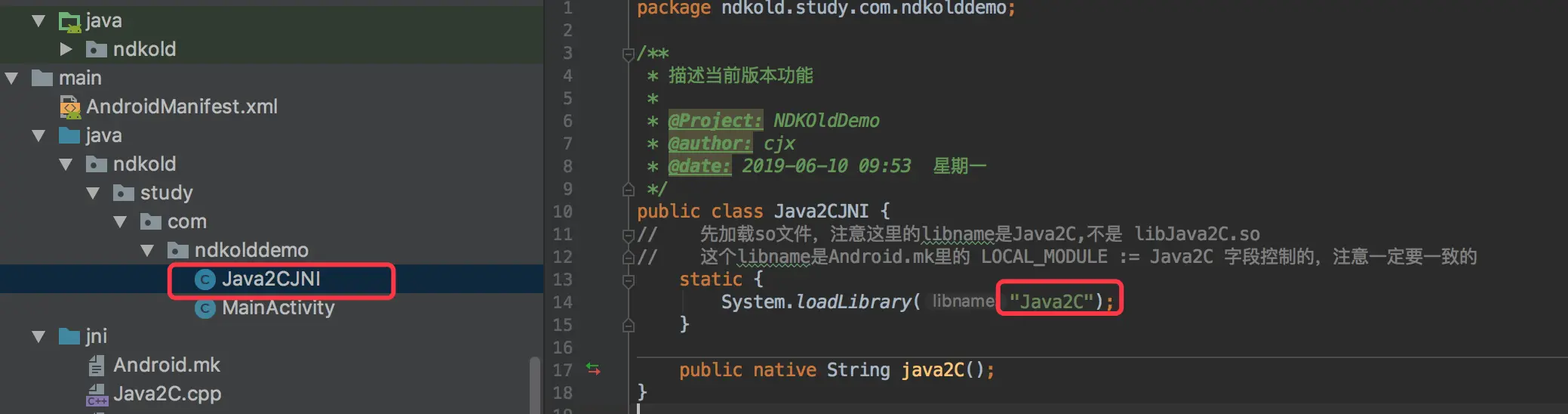Select the jni folder label
1568x414 pixels.
96,337
